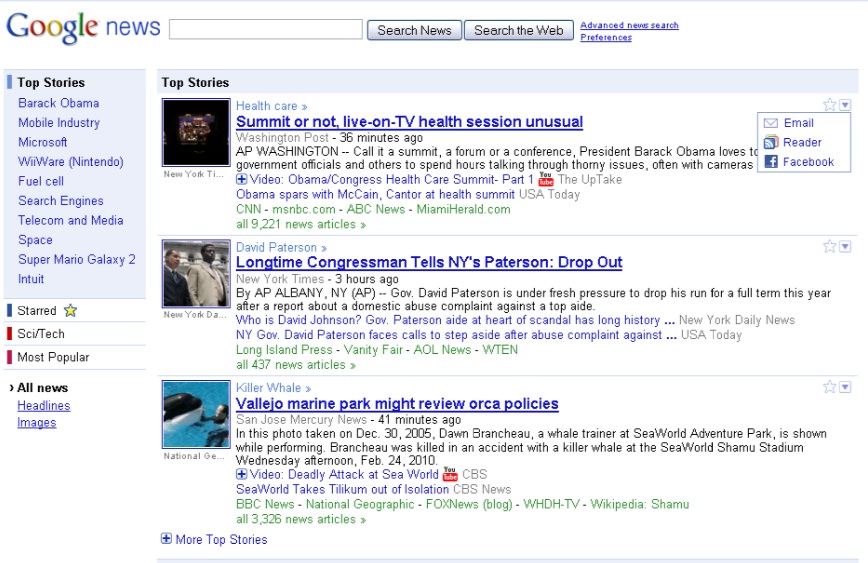Click the Search News button
The height and width of the screenshot is (563, 868).
414,30
